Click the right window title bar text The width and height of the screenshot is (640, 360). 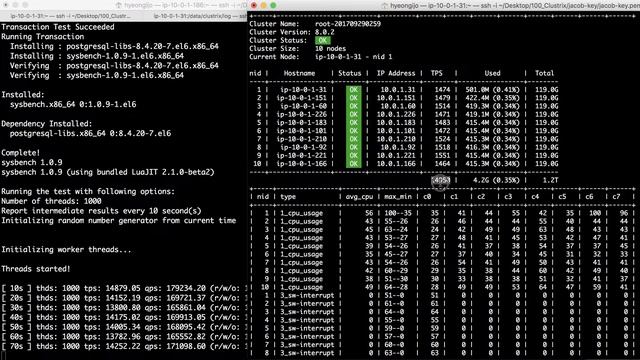(x=515, y=6)
